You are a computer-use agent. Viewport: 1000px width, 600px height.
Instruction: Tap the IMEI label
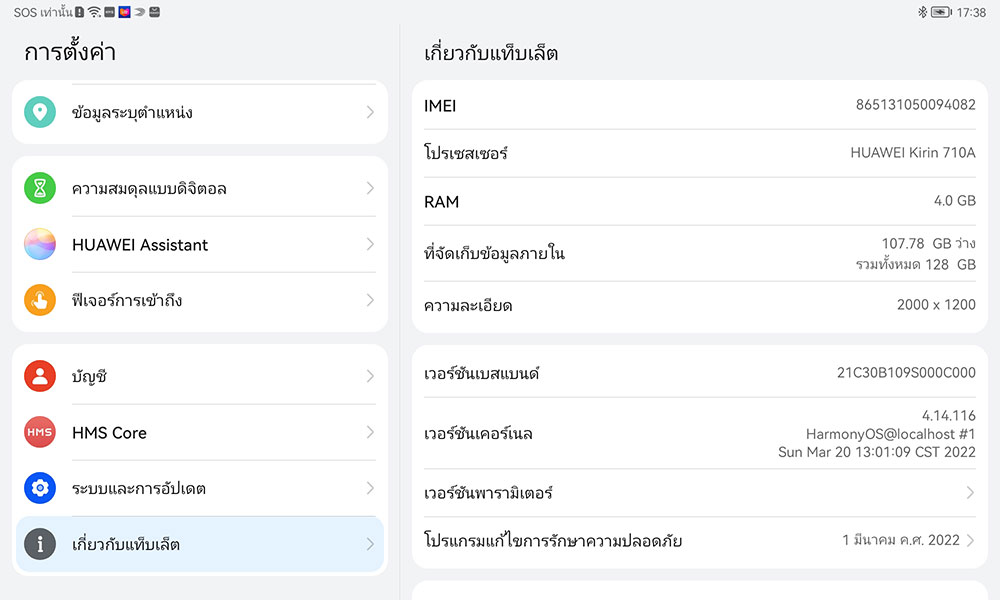tap(440, 106)
